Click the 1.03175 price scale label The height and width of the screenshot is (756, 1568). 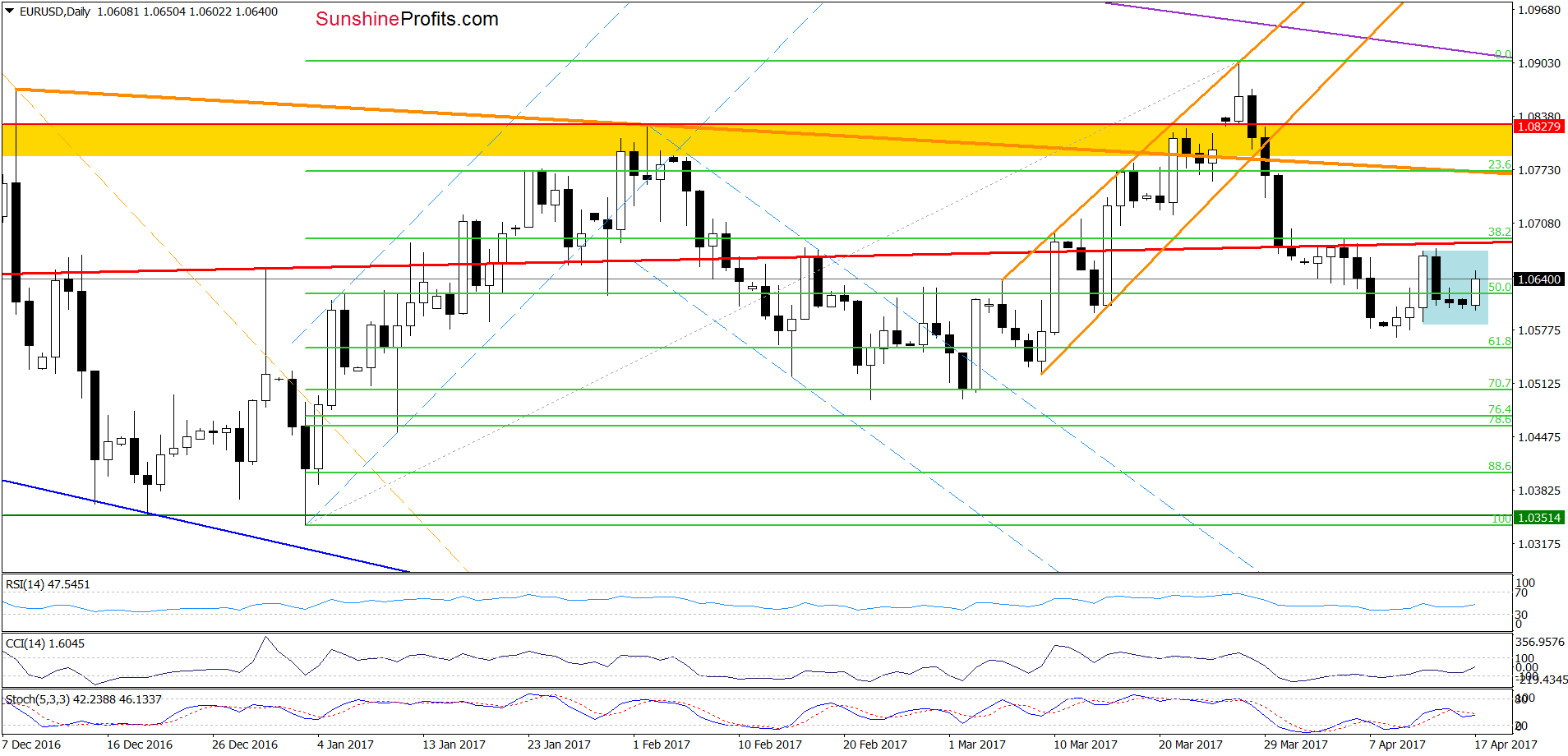(x=1538, y=544)
